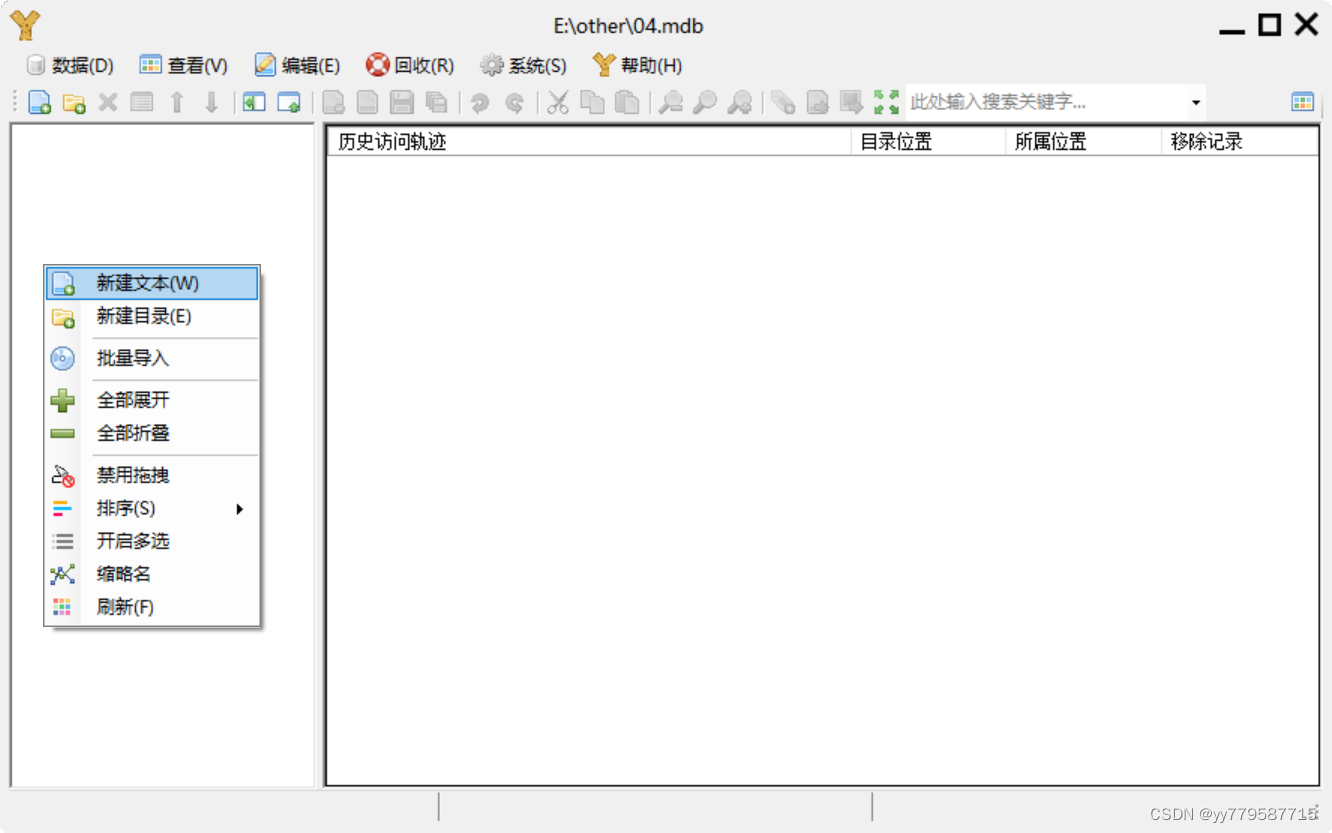This screenshot has height=833, width=1332.
Task: Click the 所属位置 column header
Action: [x=1084, y=142]
